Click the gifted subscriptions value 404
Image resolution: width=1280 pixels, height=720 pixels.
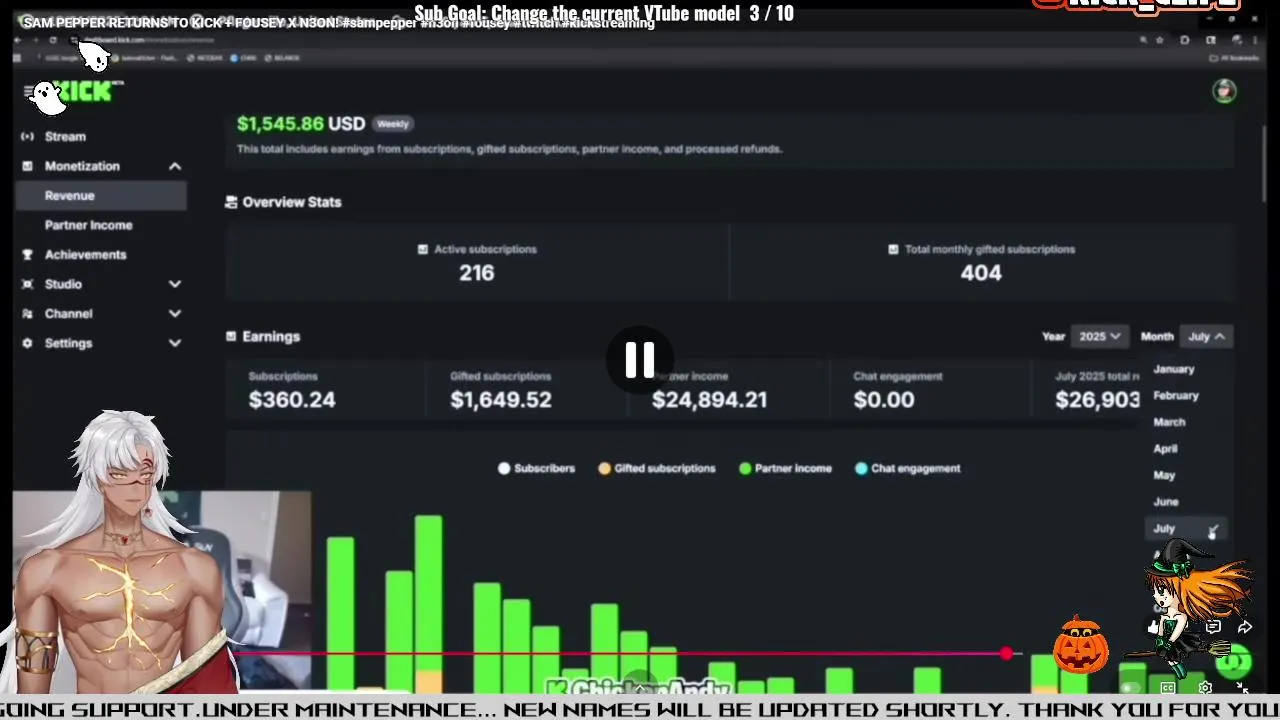coord(981,273)
